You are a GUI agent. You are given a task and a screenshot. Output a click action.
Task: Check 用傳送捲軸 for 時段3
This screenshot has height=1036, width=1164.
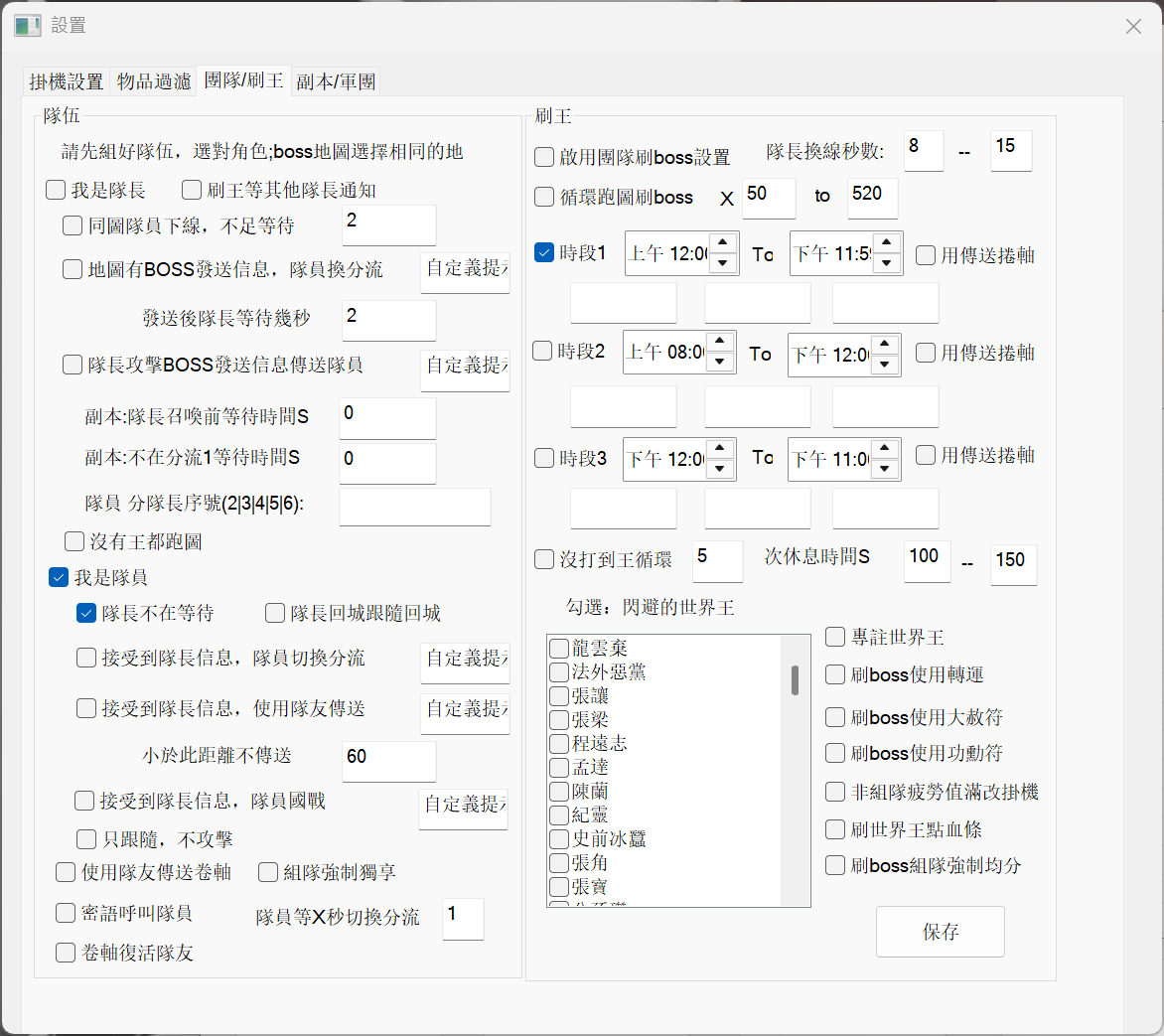click(925, 455)
